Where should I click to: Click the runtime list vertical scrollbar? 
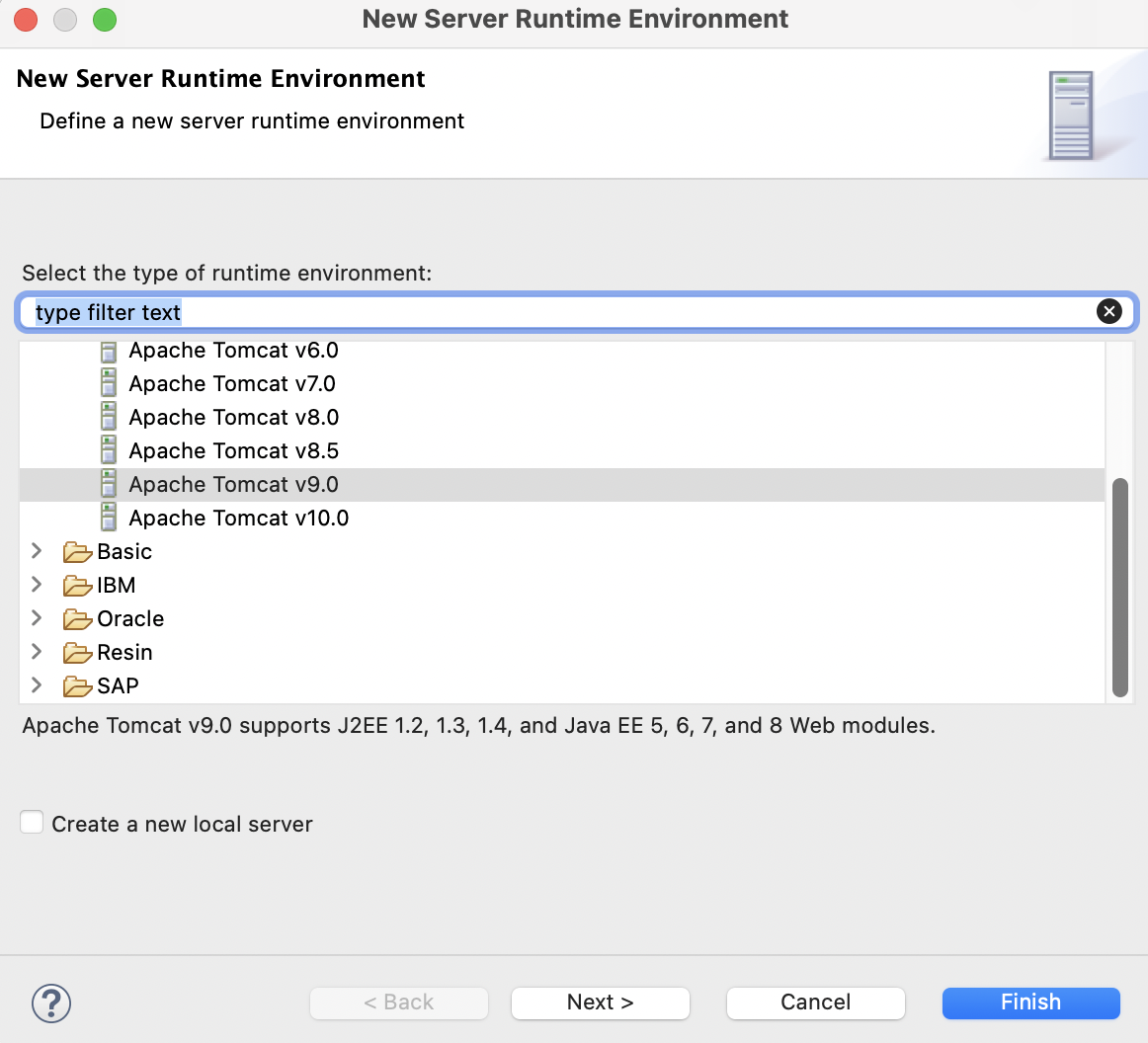pyautogui.click(x=1119, y=587)
